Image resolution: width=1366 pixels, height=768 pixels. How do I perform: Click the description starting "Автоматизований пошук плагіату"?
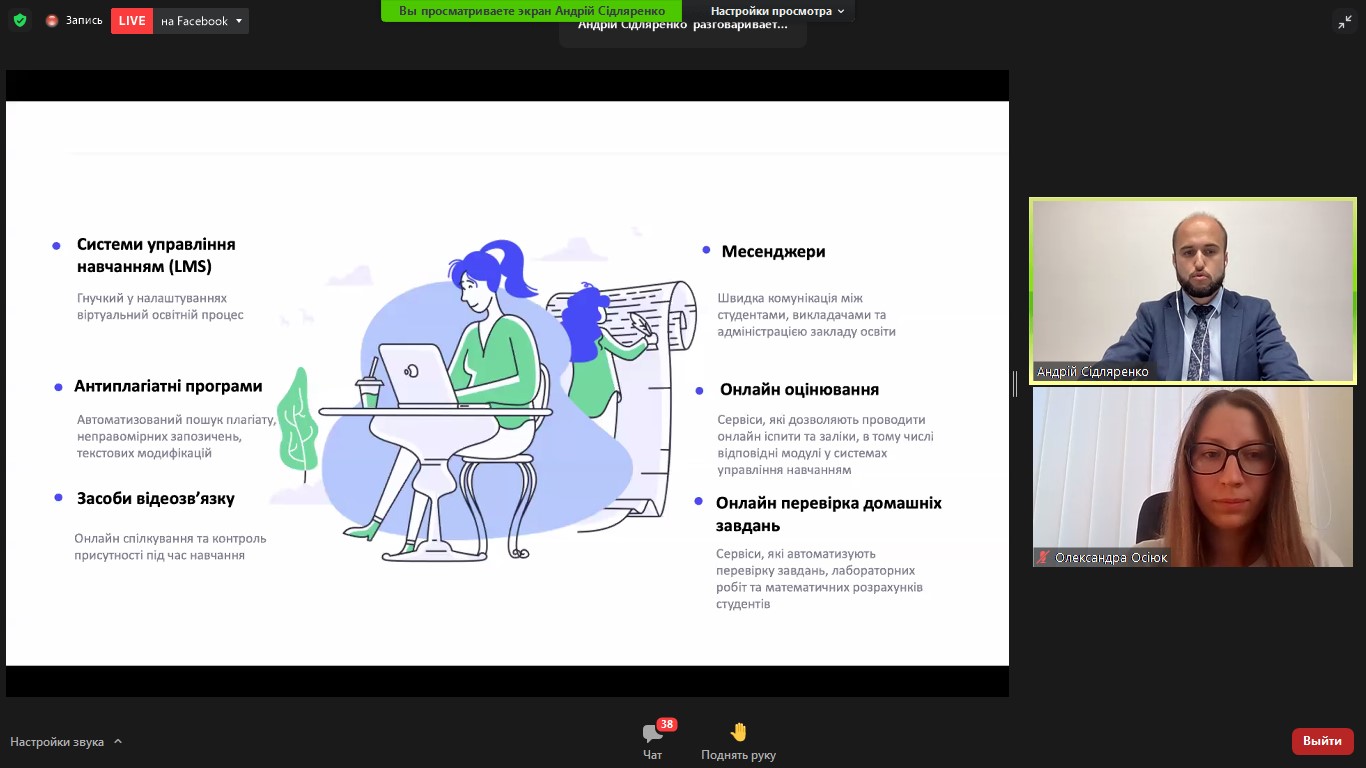click(x=176, y=436)
